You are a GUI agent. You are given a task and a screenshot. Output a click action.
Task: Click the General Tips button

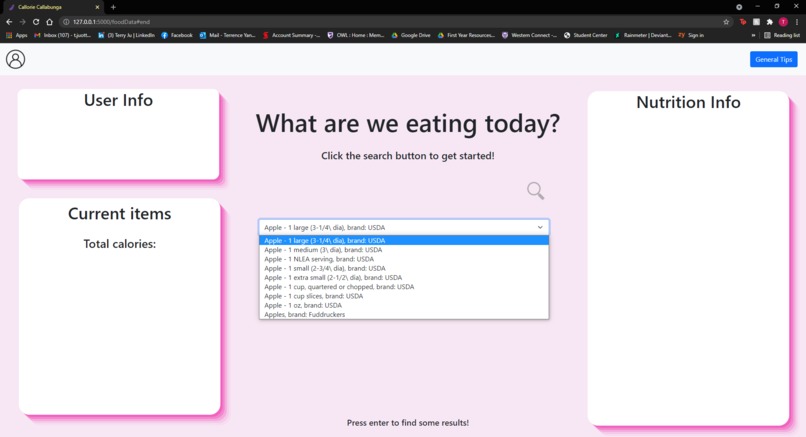(x=773, y=59)
